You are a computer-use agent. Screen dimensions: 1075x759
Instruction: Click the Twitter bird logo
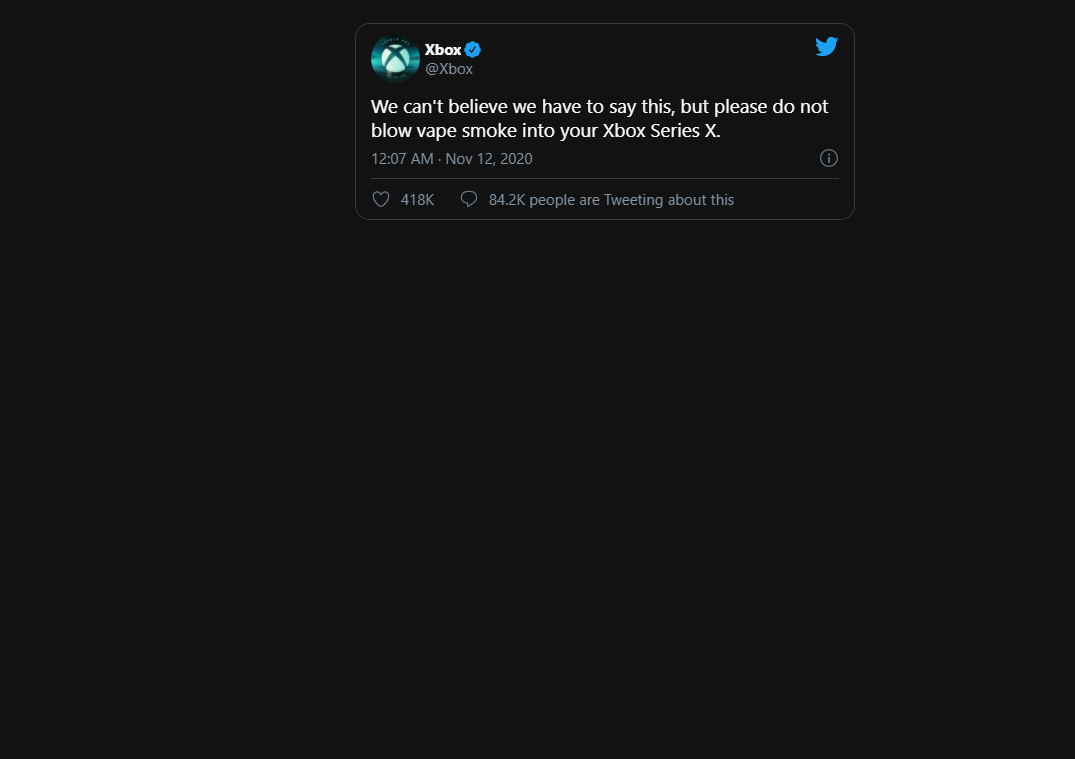point(826,47)
